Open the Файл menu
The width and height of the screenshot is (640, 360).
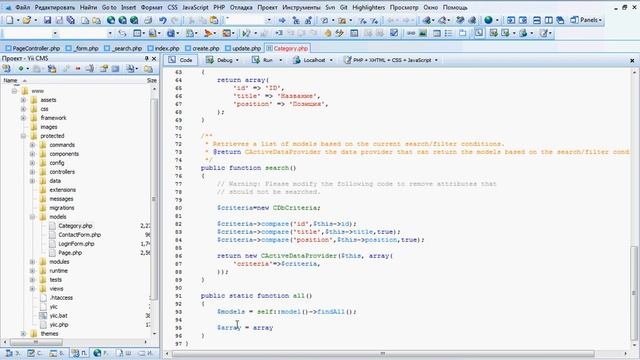(x=22, y=7)
